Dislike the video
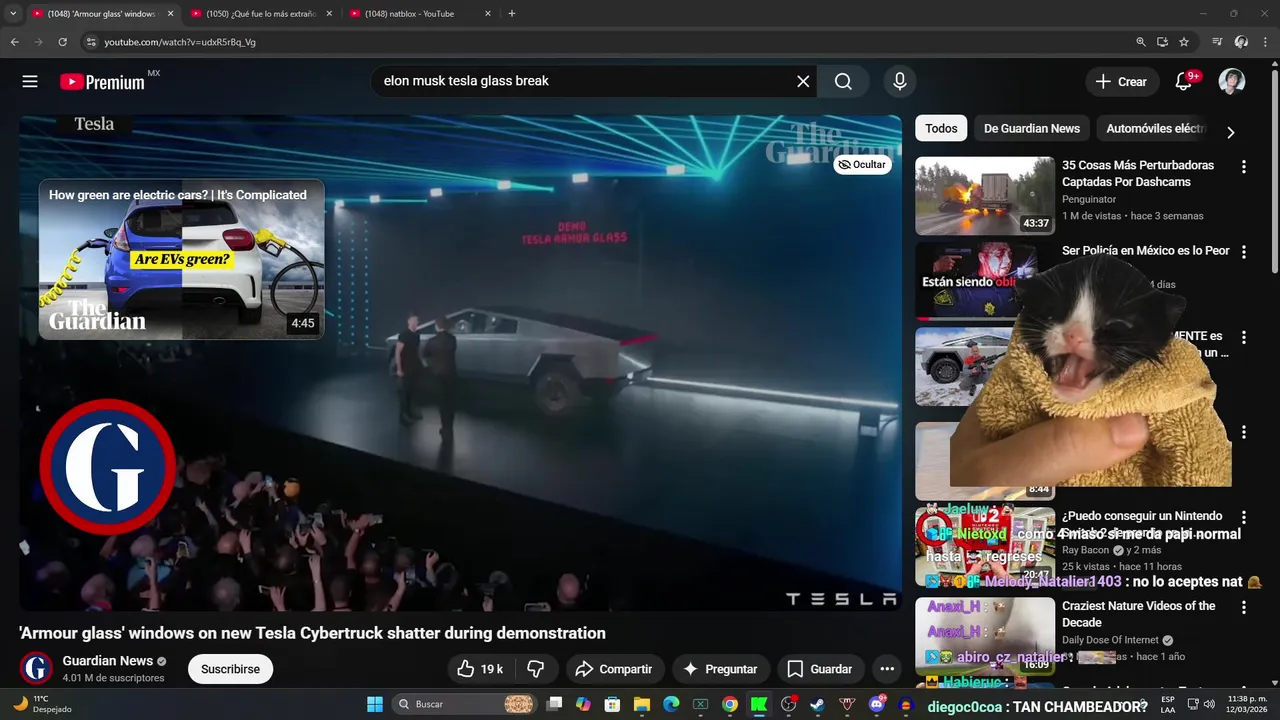Screen dimensions: 1280x720 pyautogui.click(x=536, y=669)
